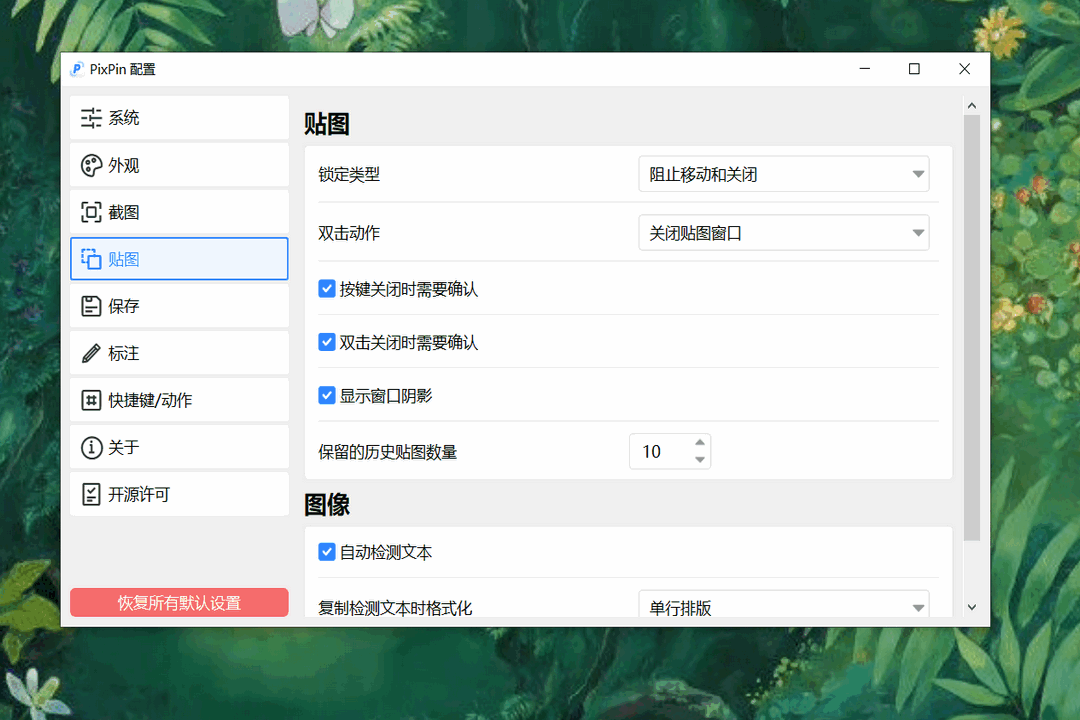Image resolution: width=1080 pixels, height=720 pixels.
Task: Increase 保留的历史贴图数量 with up arrow
Action: pos(700,443)
